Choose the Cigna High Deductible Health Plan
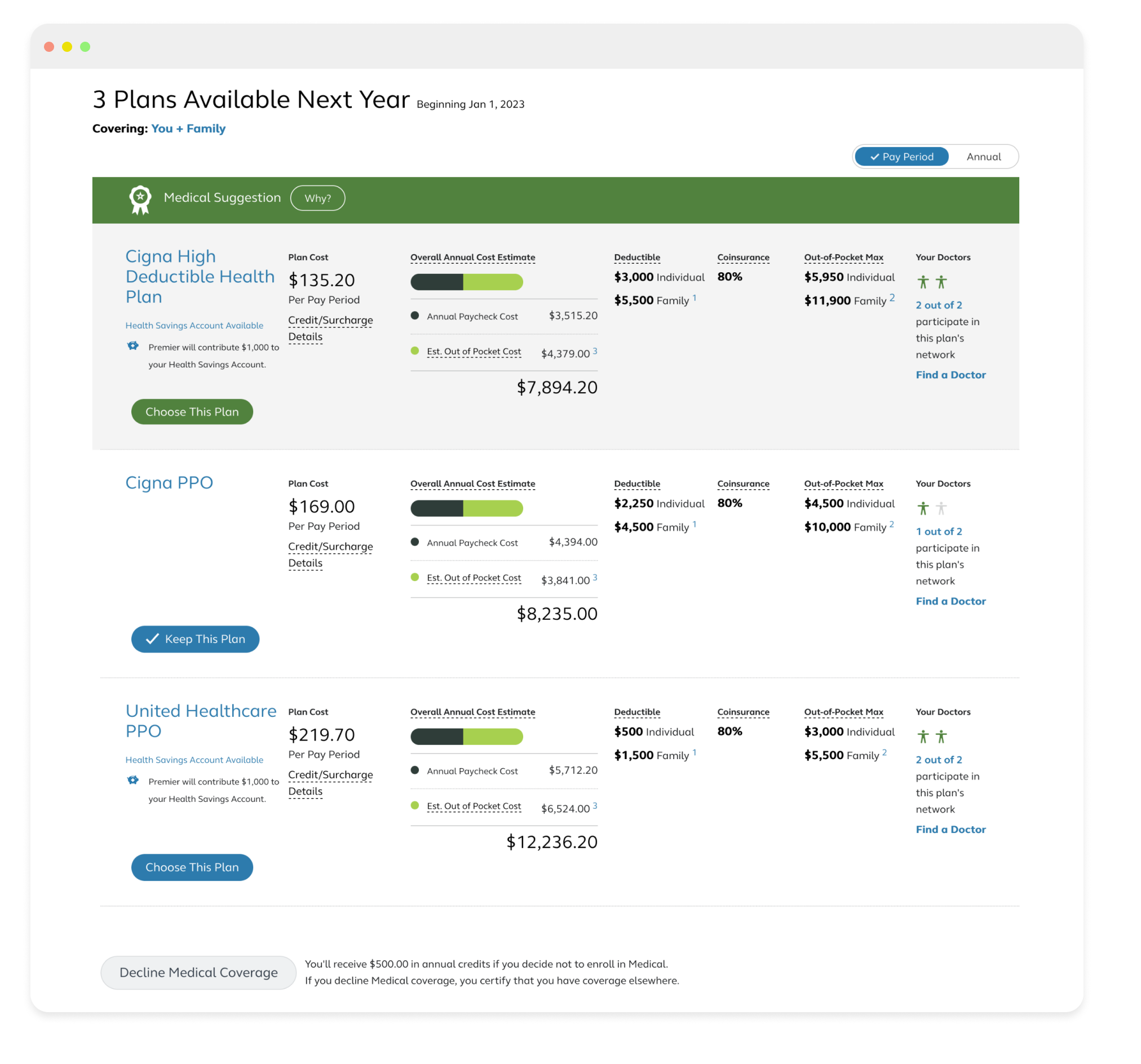The image size is (1141, 1064). [x=192, y=411]
